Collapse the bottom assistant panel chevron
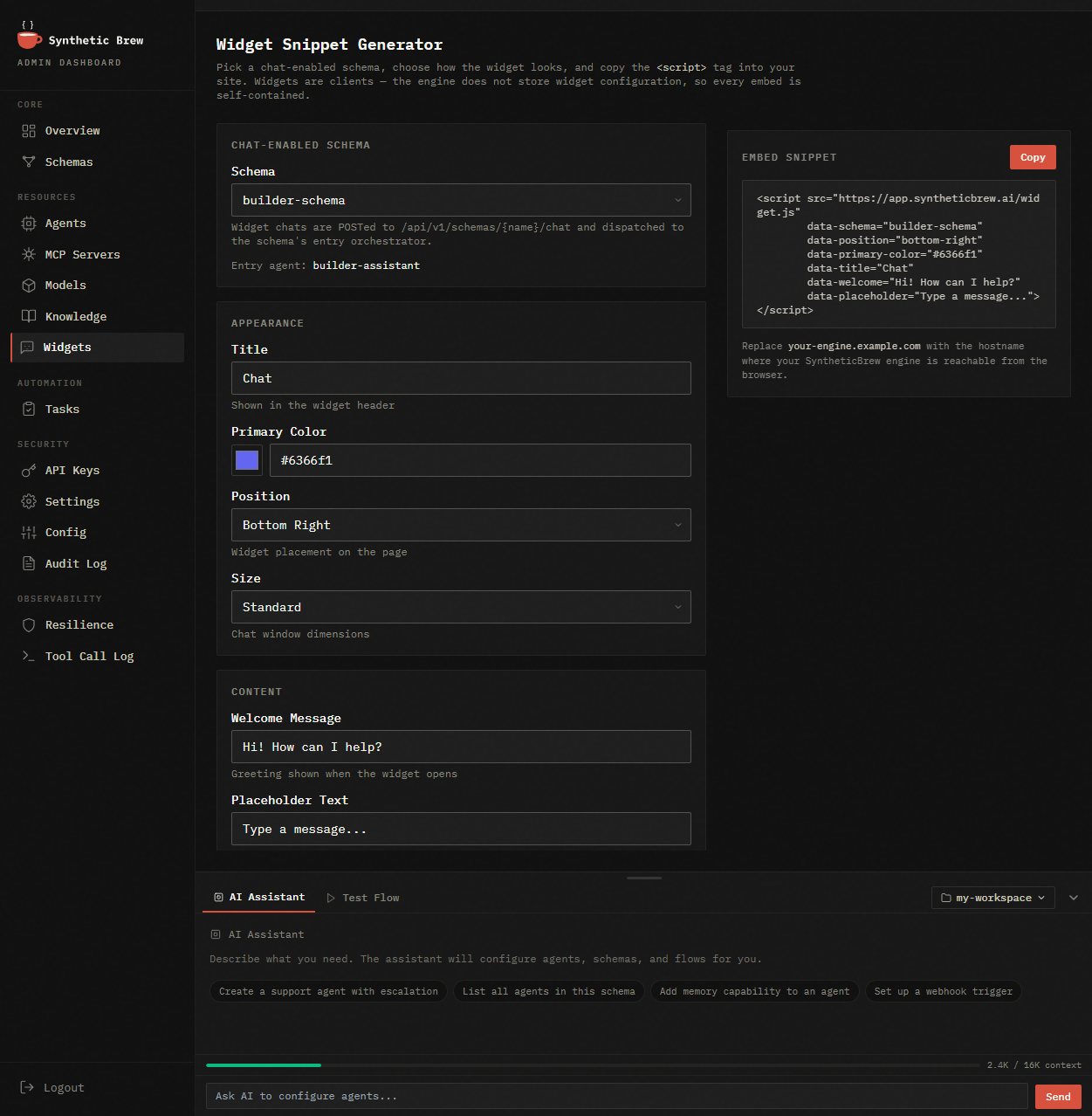The height and width of the screenshot is (1116, 1092). 1074,898
